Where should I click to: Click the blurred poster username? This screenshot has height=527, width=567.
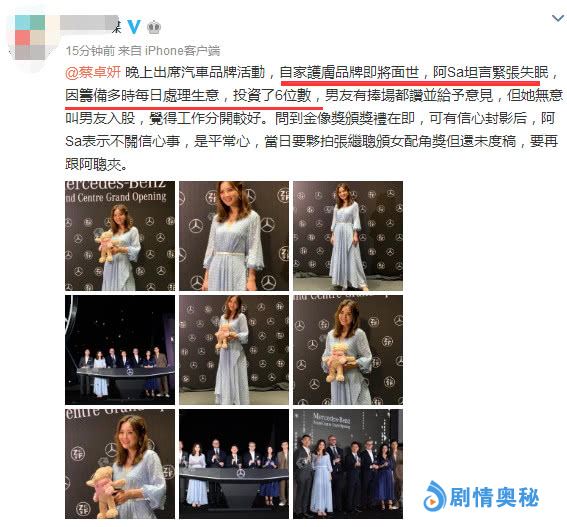point(90,24)
